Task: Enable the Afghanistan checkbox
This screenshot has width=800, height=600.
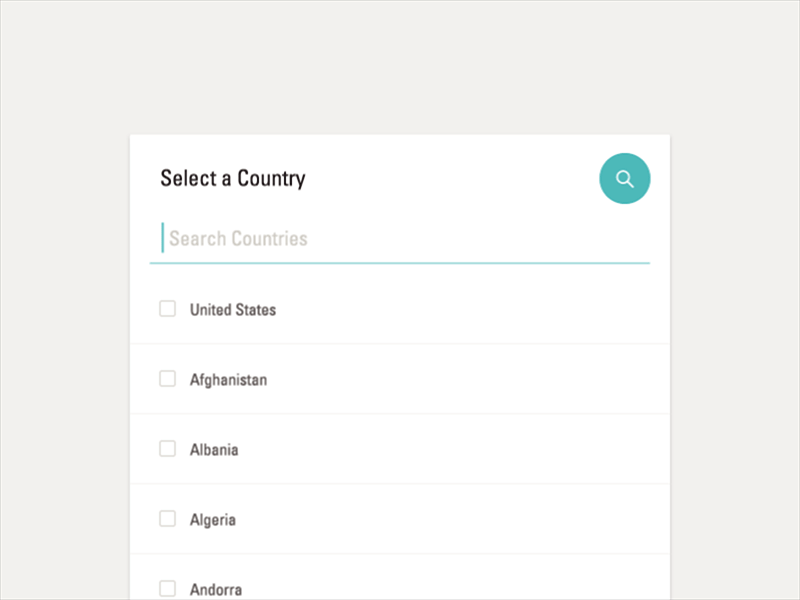Action: tap(168, 379)
